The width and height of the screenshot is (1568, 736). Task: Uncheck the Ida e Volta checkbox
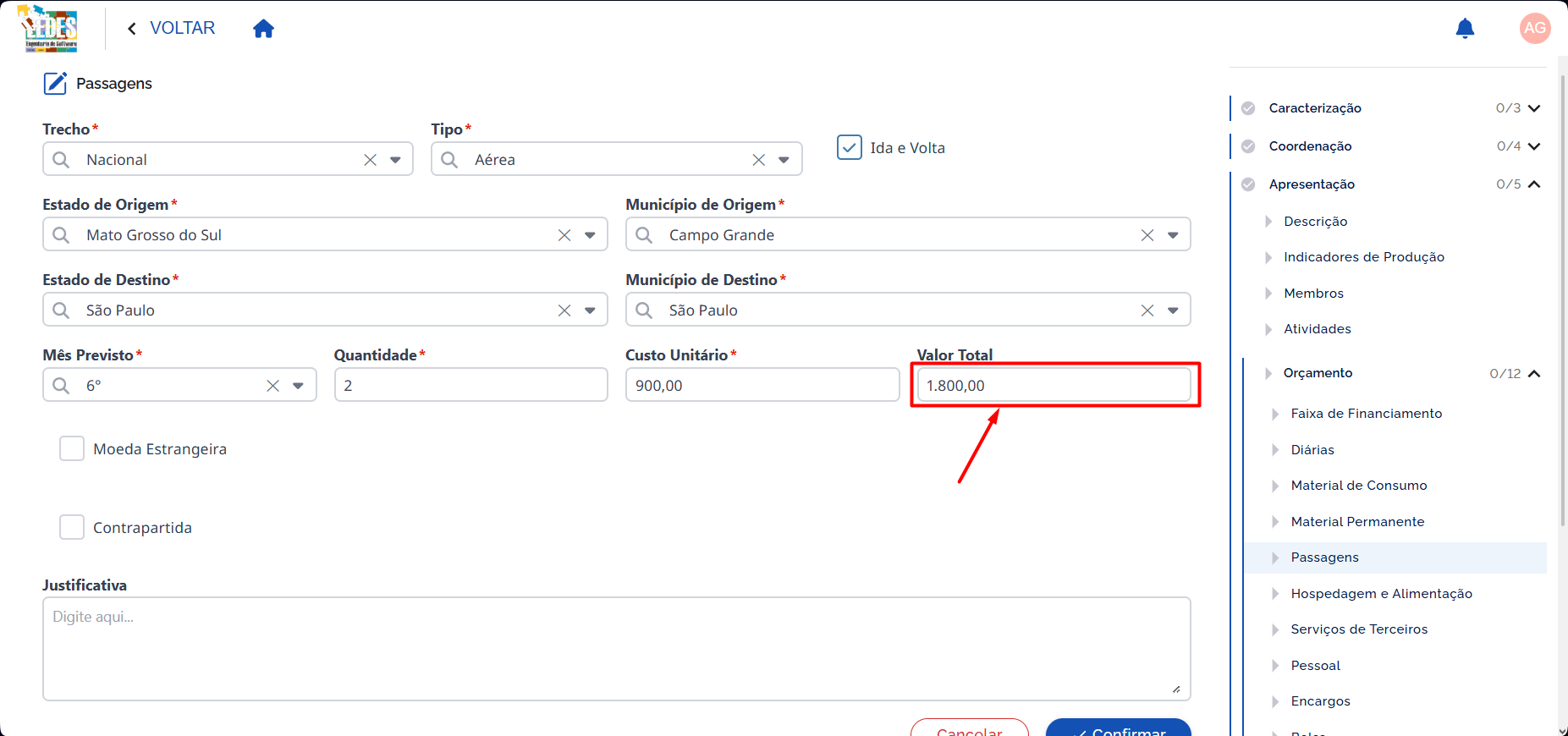click(x=849, y=147)
